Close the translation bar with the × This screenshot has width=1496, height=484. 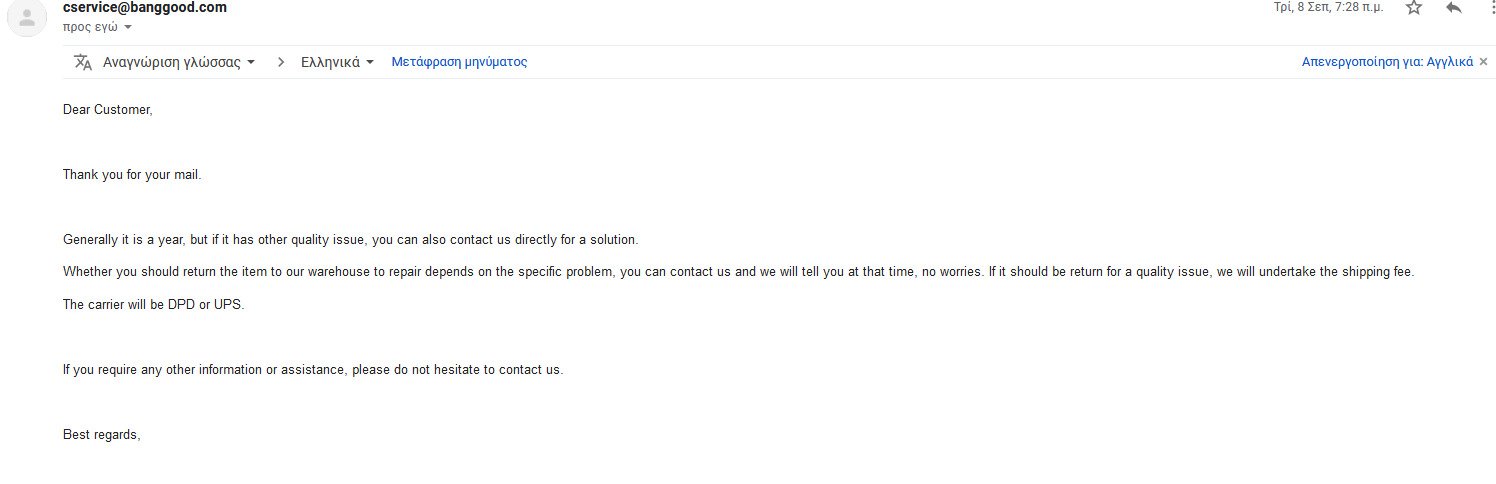pyautogui.click(x=1483, y=62)
